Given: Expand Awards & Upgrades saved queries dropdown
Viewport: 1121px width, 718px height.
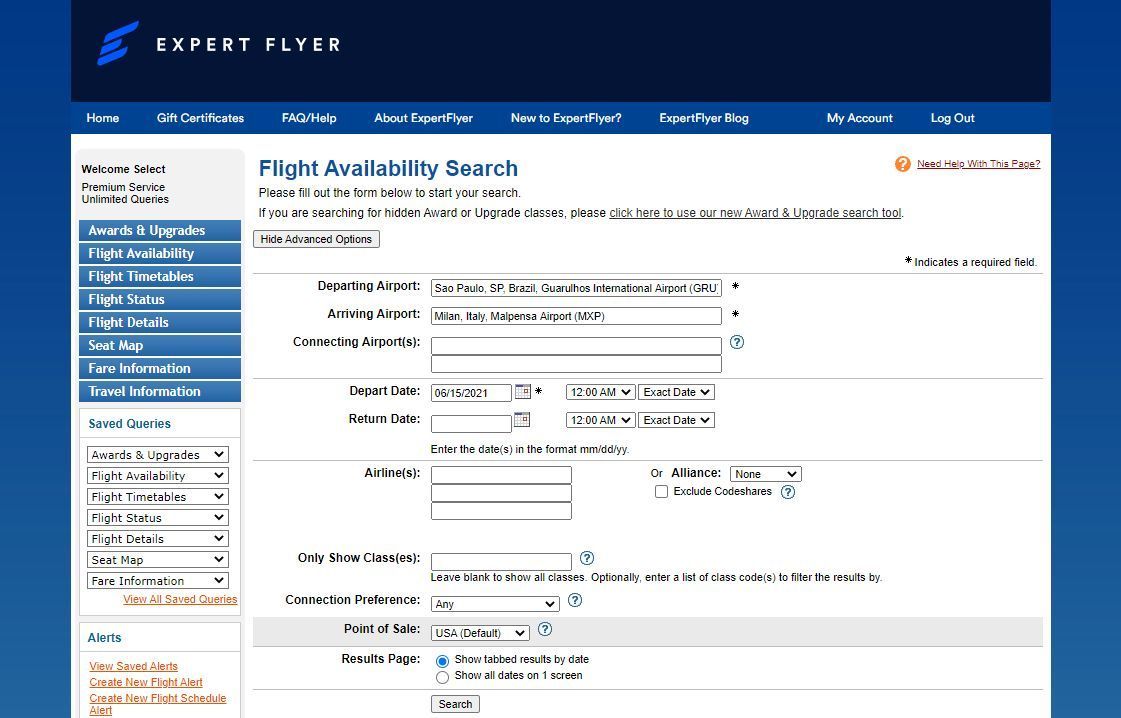Looking at the screenshot, I should coord(158,455).
